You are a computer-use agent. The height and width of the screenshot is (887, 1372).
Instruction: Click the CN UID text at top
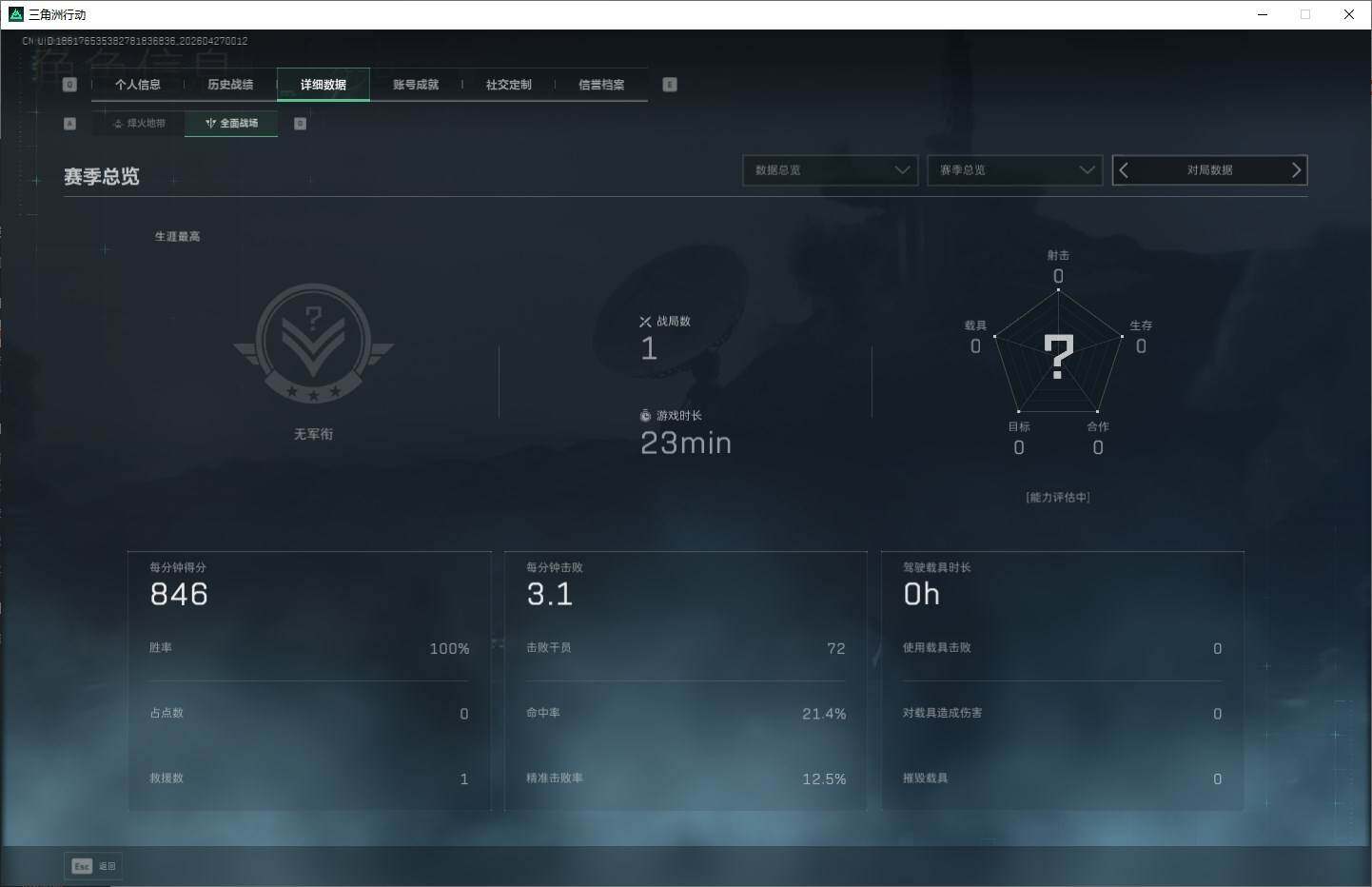coord(135,41)
